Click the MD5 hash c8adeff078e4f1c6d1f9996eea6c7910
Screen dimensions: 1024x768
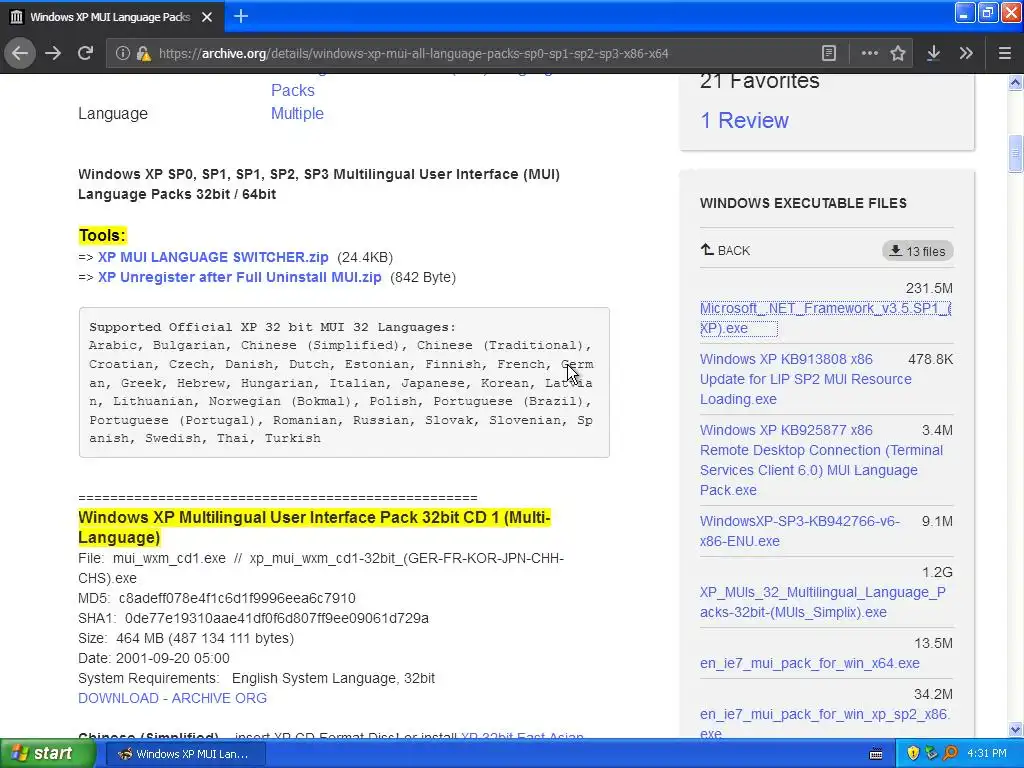coord(237,598)
